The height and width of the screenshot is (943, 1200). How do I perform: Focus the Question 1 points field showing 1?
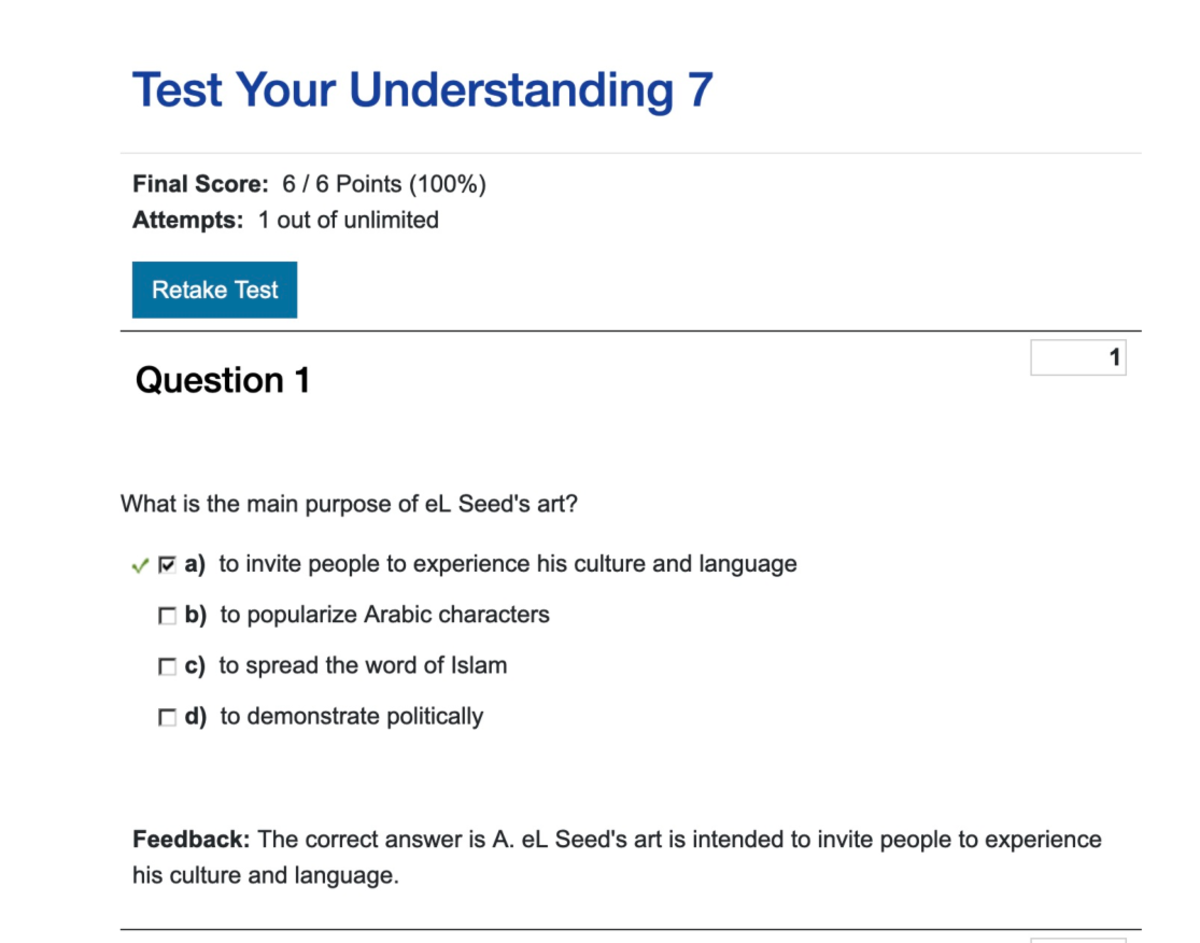tap(1077, 358)
